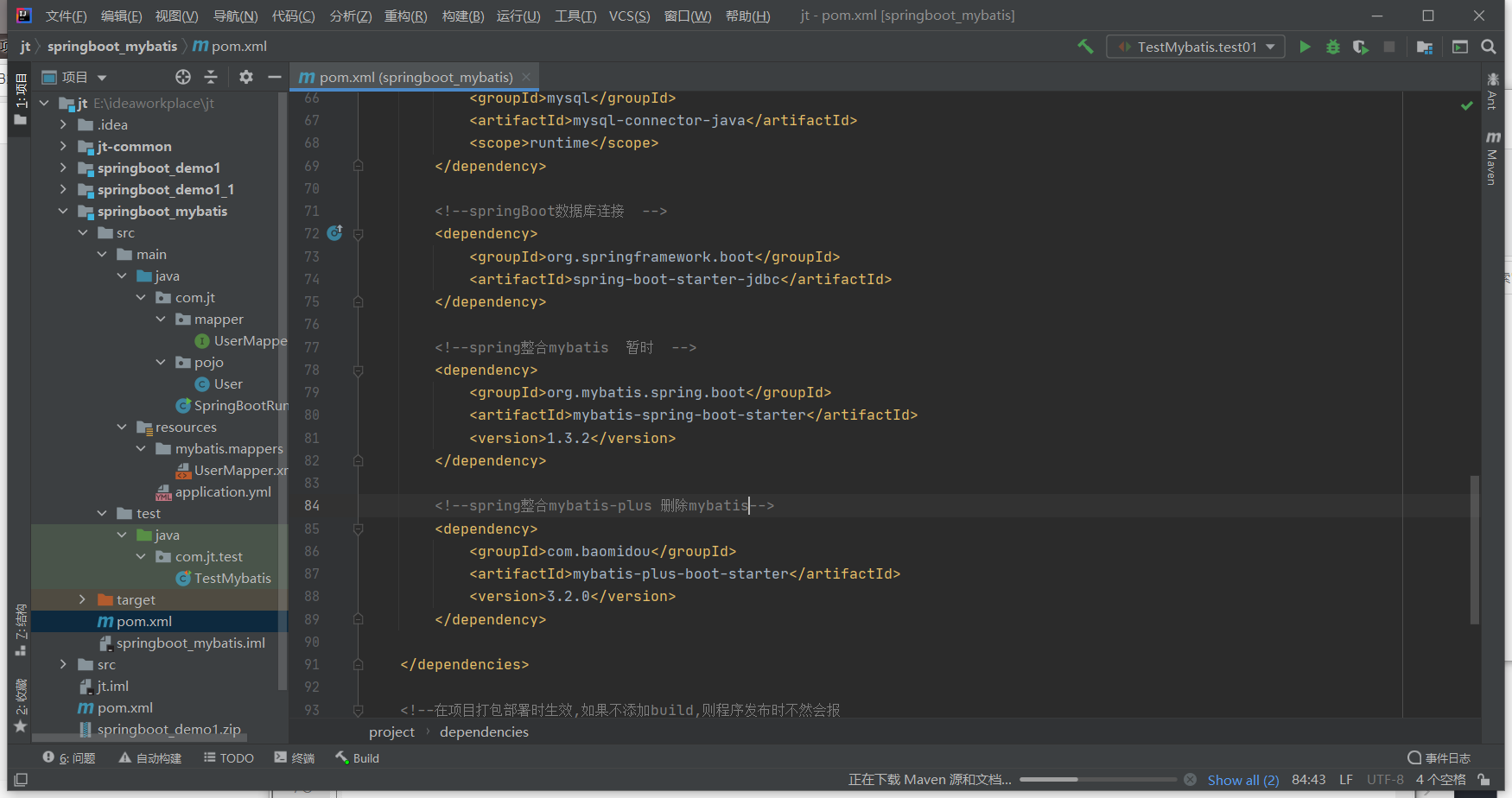Screen dimensions: 1512x798
Task: Select the User class under pojo
Action: [228, 383]
